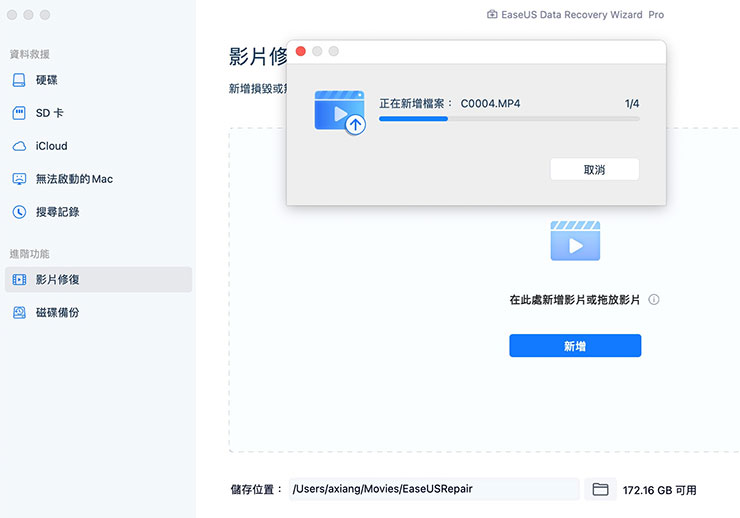The width and height of the screenshot is (740, 518).
Task: Click the iCloud cloud icon
Action: (19, 146)
